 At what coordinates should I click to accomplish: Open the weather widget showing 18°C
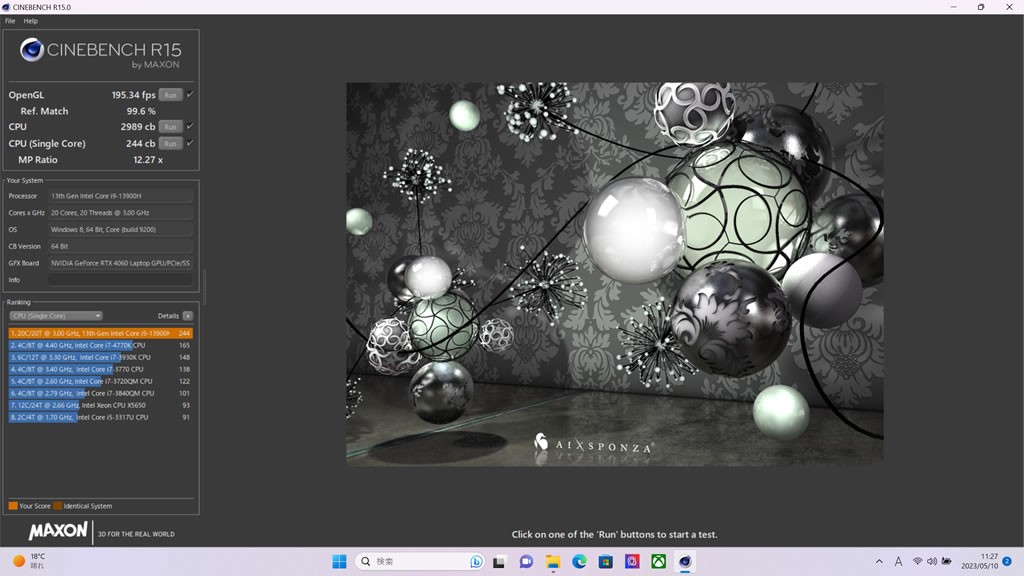tap(30, 561)
